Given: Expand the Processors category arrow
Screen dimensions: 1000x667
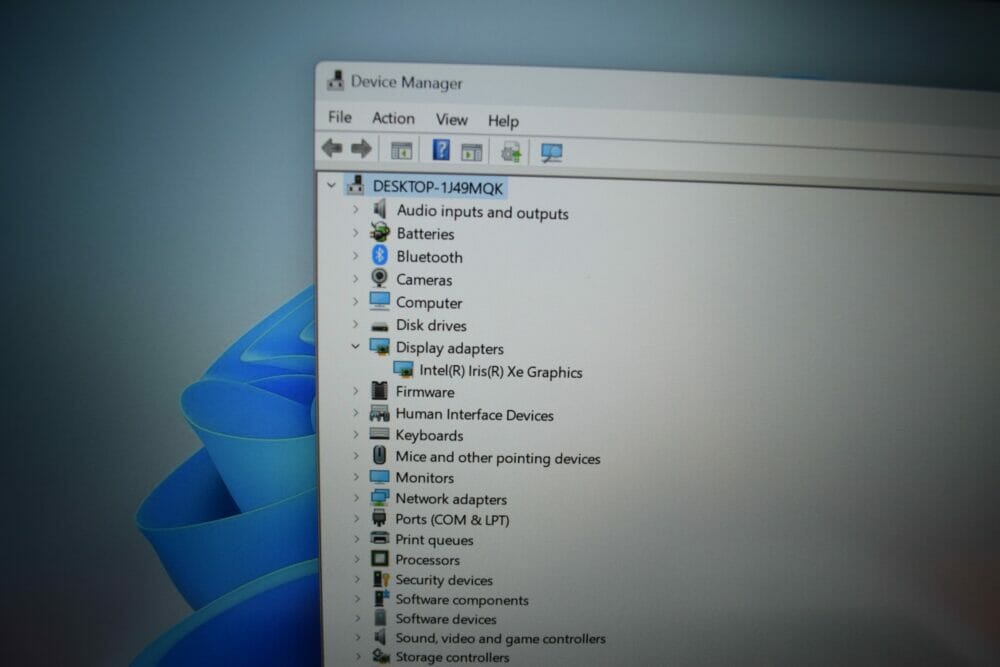Looking at the screenshot, I should (x=357, y=559).
